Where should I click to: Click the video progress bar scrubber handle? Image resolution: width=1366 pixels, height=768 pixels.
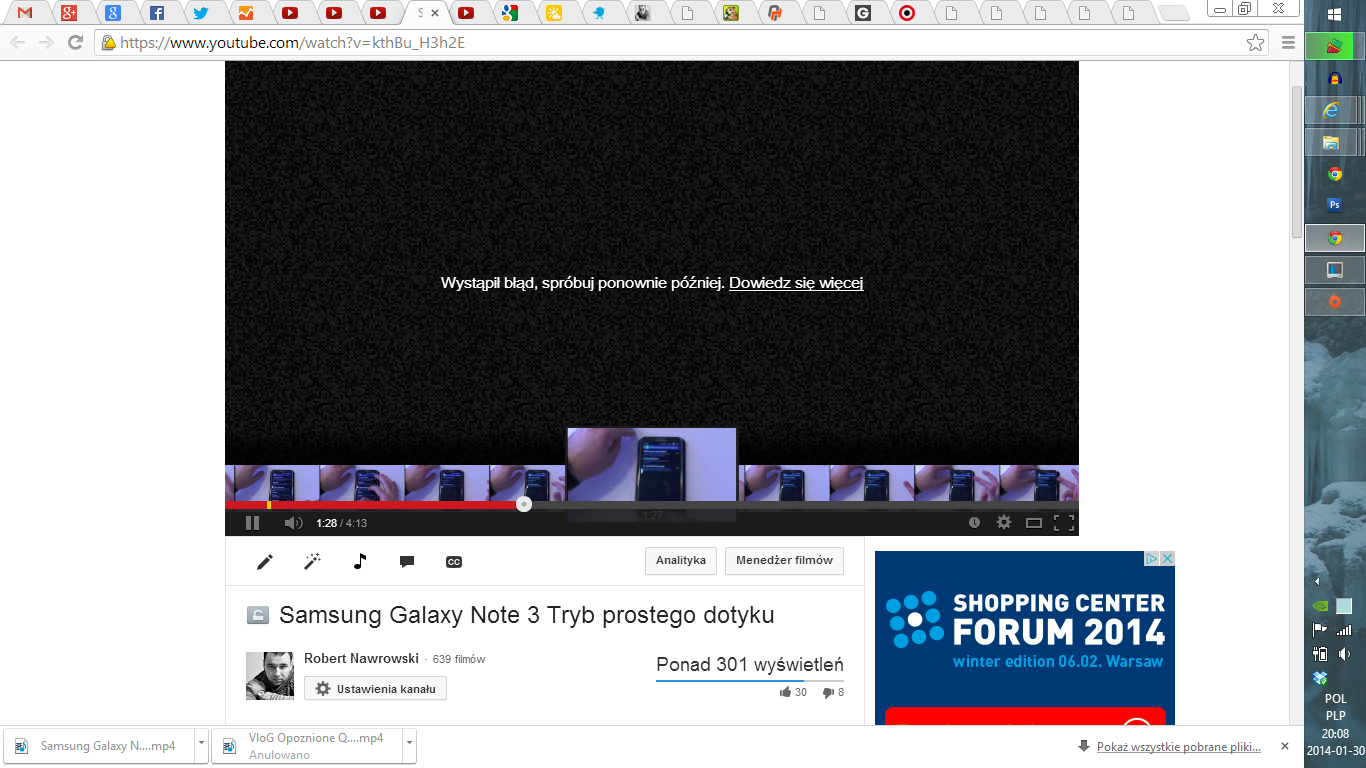pos(524,505)
